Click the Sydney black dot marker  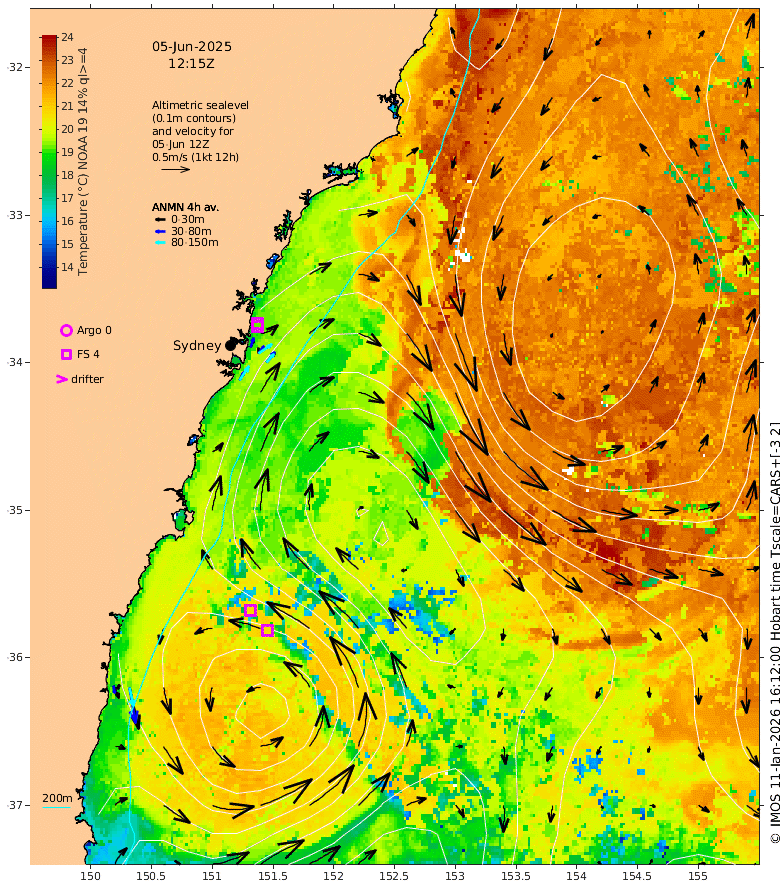pyautogui.click(x=230, y=345)
